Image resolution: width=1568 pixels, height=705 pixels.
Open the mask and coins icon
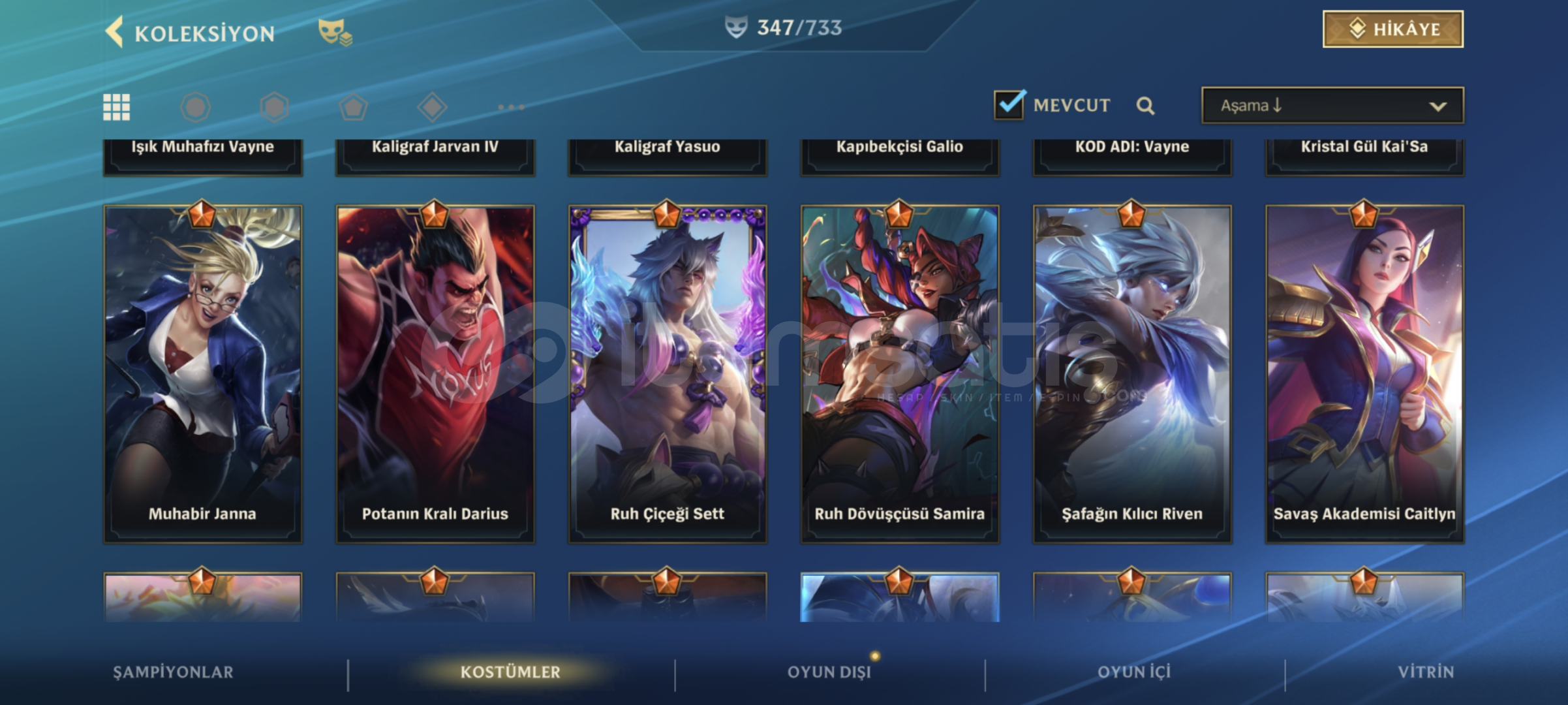(x=335, y=32)
